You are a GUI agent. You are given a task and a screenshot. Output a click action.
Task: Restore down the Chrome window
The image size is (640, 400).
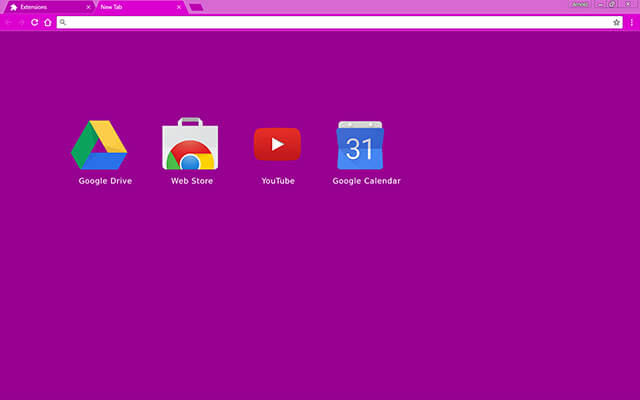pyautogui.click(x=612, y=4)
